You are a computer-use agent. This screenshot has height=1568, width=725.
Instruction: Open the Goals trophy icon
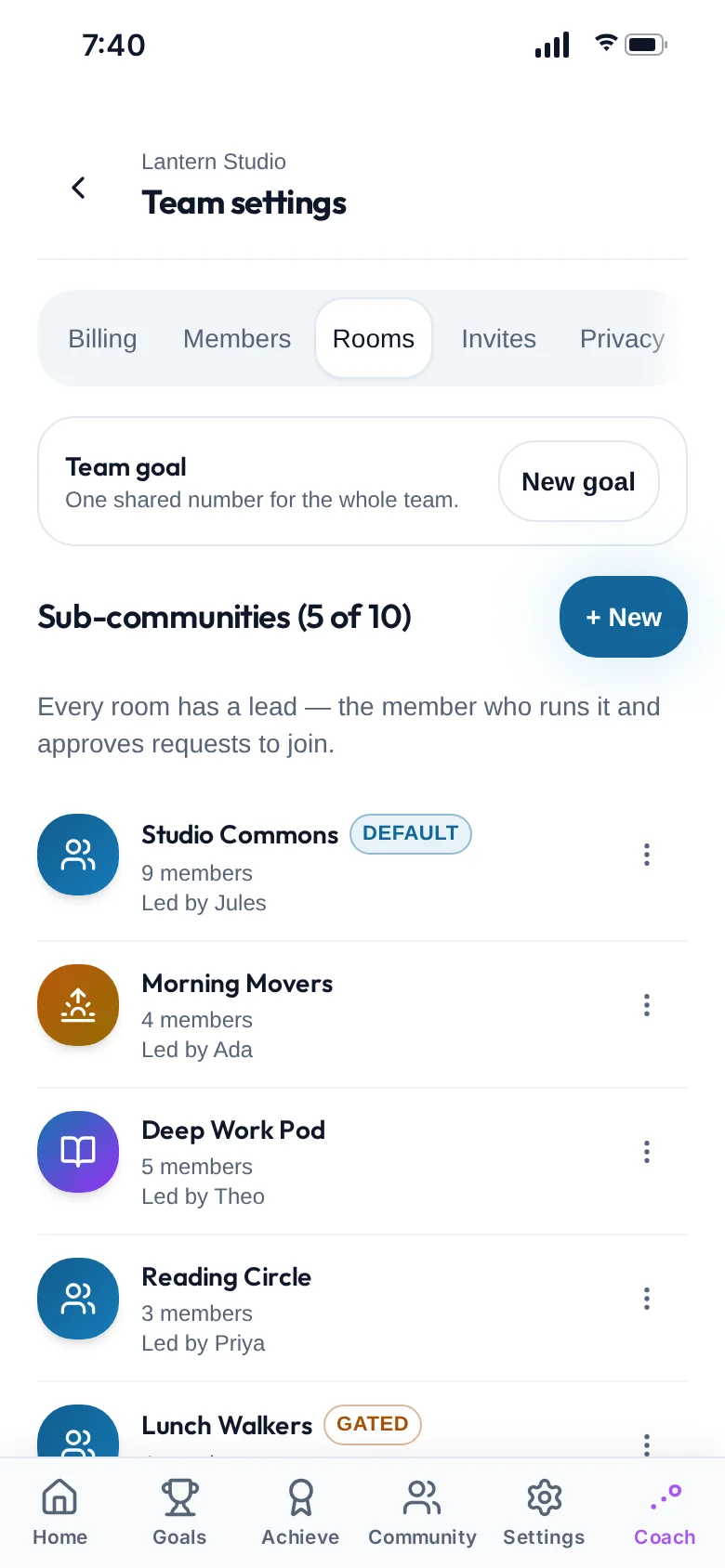tap(179, 1497)
